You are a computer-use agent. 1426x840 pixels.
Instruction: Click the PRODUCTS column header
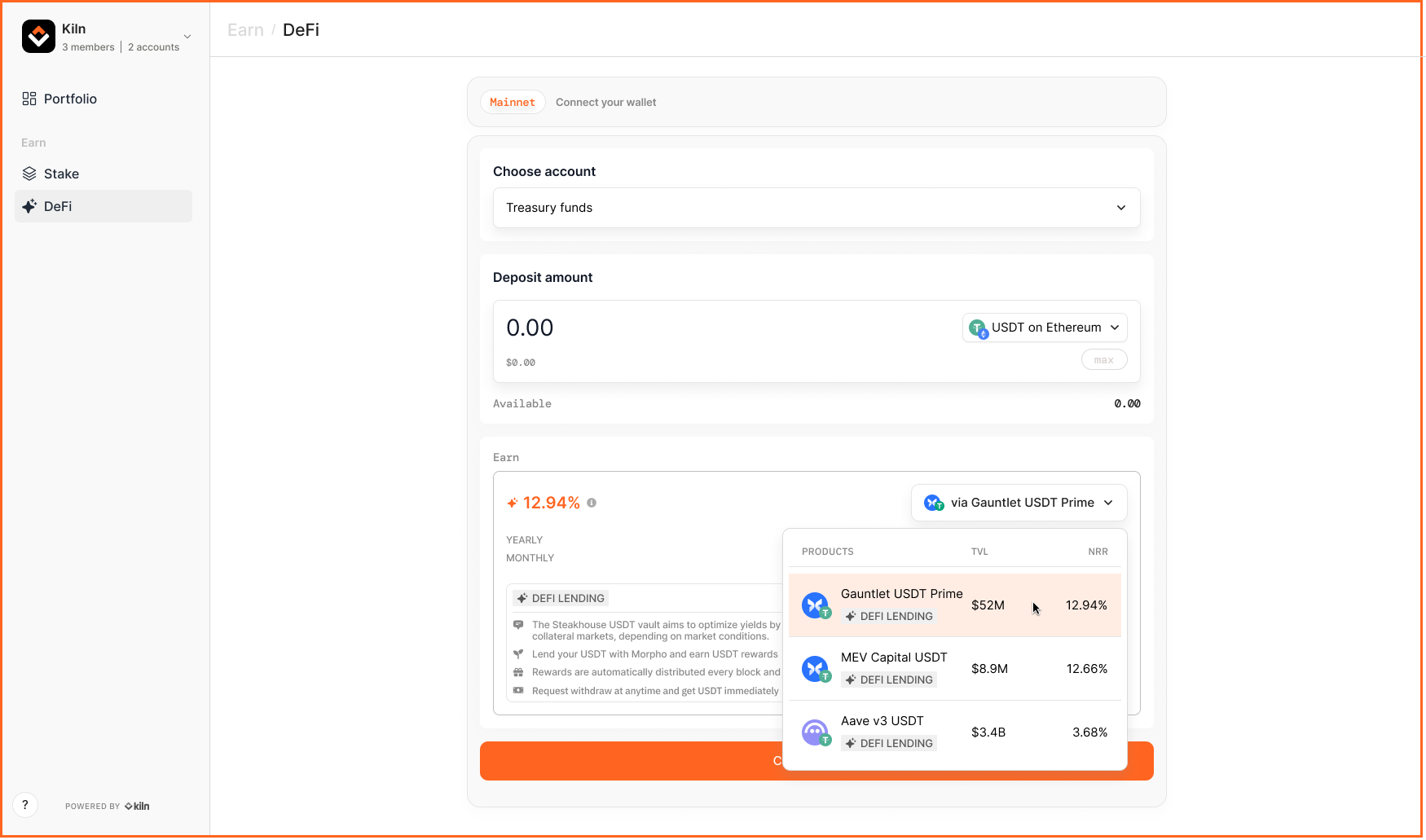tap(828, 552)
